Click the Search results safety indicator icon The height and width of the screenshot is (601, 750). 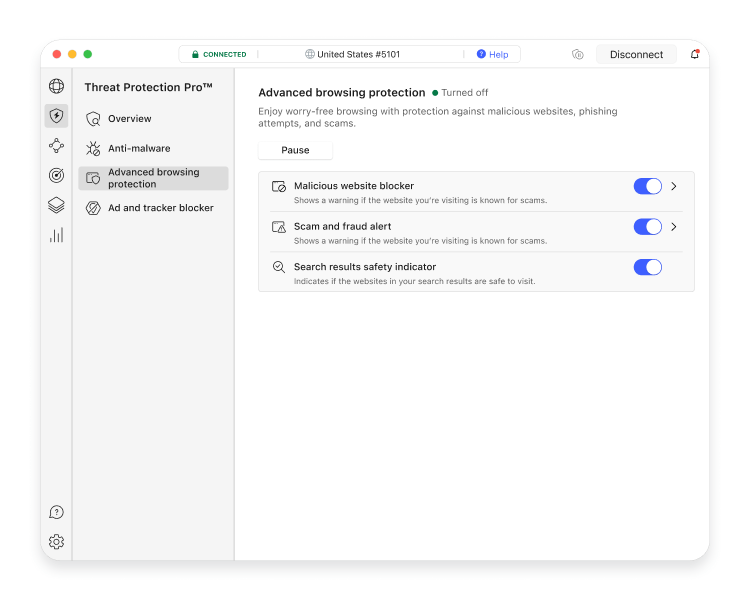[279, 267]
